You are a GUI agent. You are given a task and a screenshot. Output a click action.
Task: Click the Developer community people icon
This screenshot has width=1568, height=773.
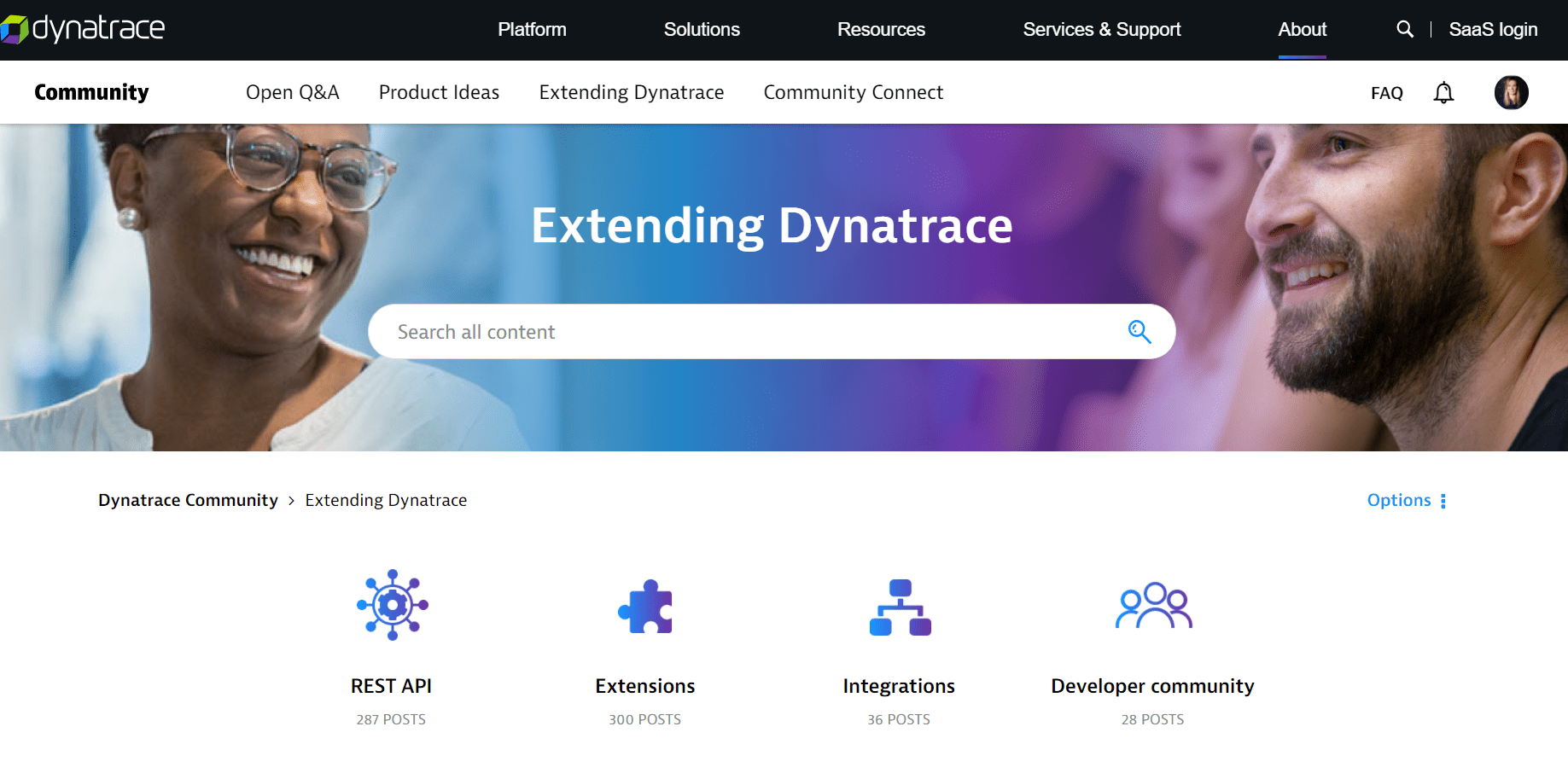coord(1153,605)
